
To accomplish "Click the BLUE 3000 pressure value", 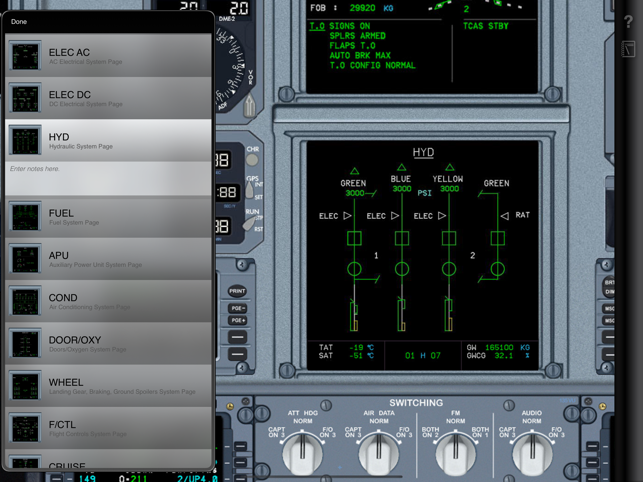I will pyautogui.click(x=402, y=189).
